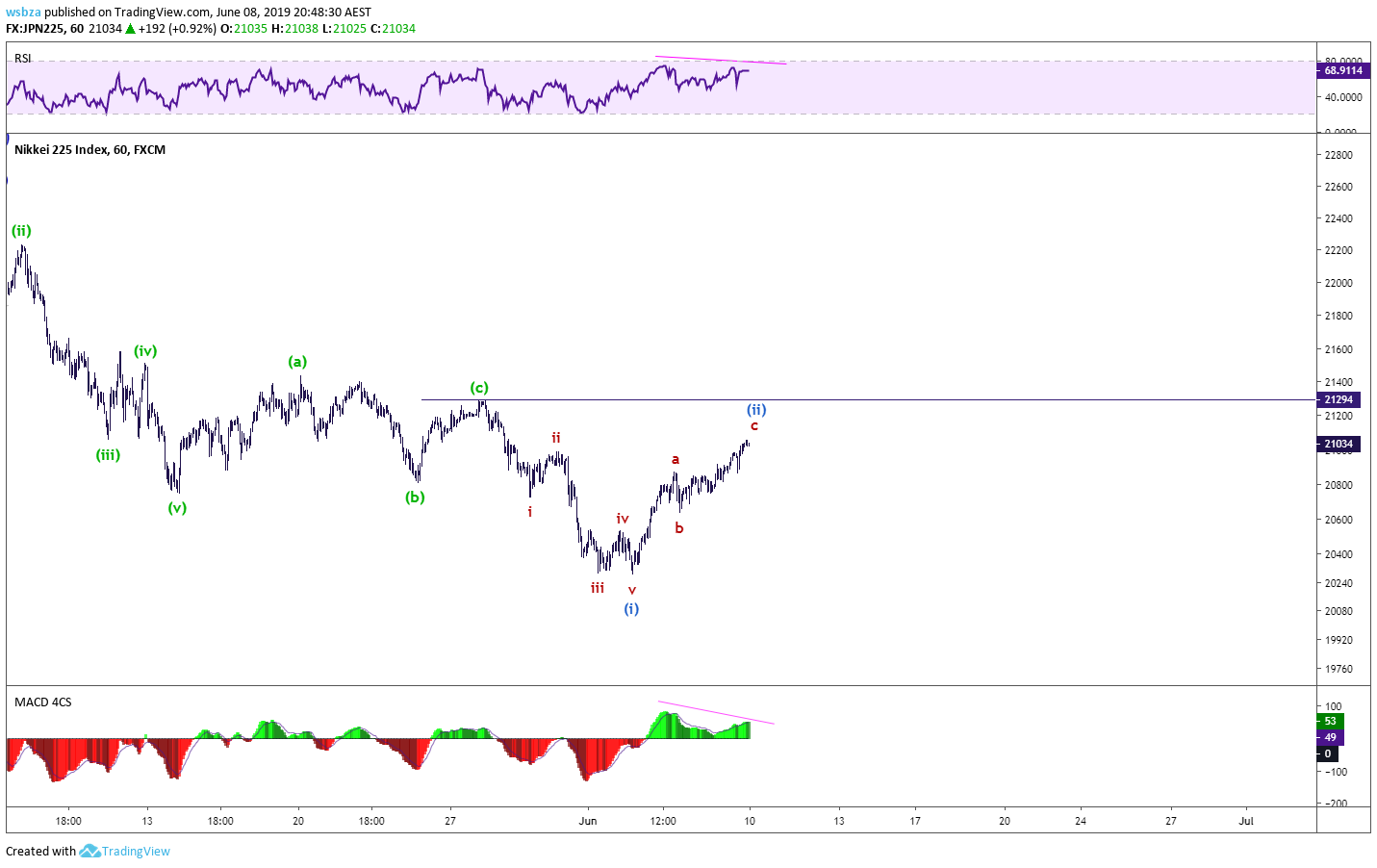This screenshot has width=1377, height=868.
Task: Select the H:21038 high value
Action: click(x=294, y=28)
